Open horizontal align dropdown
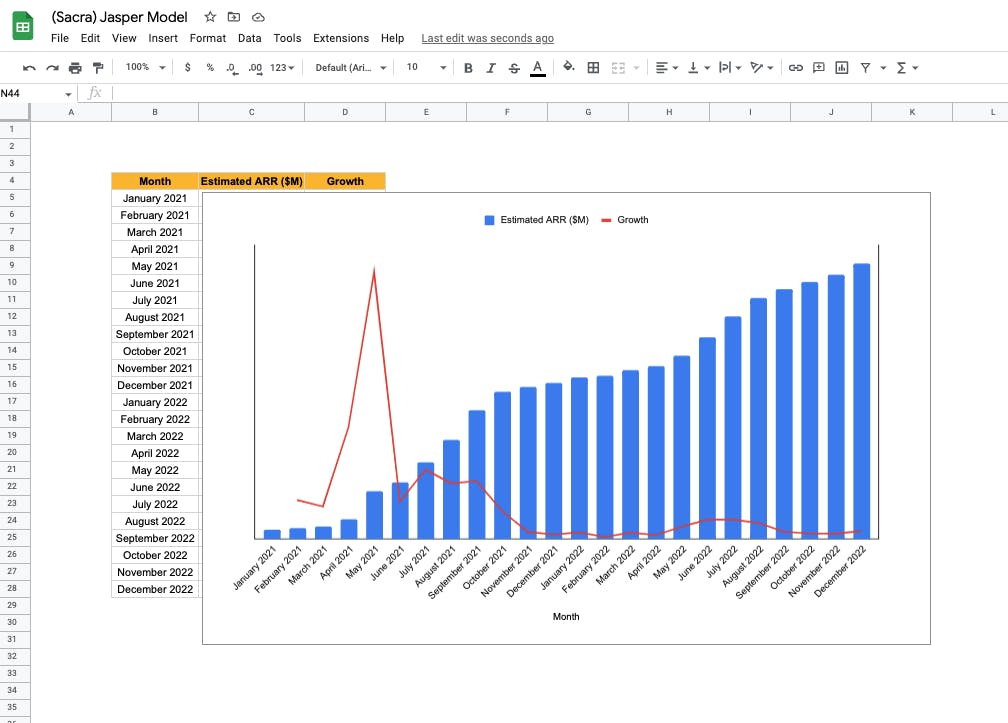The height and width of the screenshot is (723, 1008). [667, 67]
